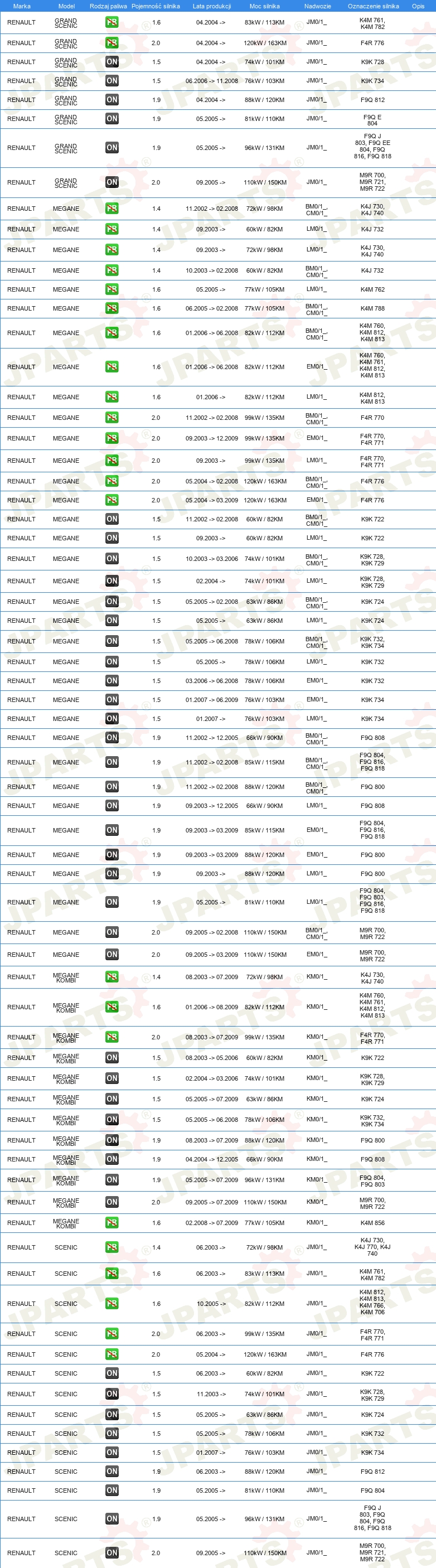Click the Pojemność silnika column header
This screenshot has height=1568, width=436.
tap(156, 6)
